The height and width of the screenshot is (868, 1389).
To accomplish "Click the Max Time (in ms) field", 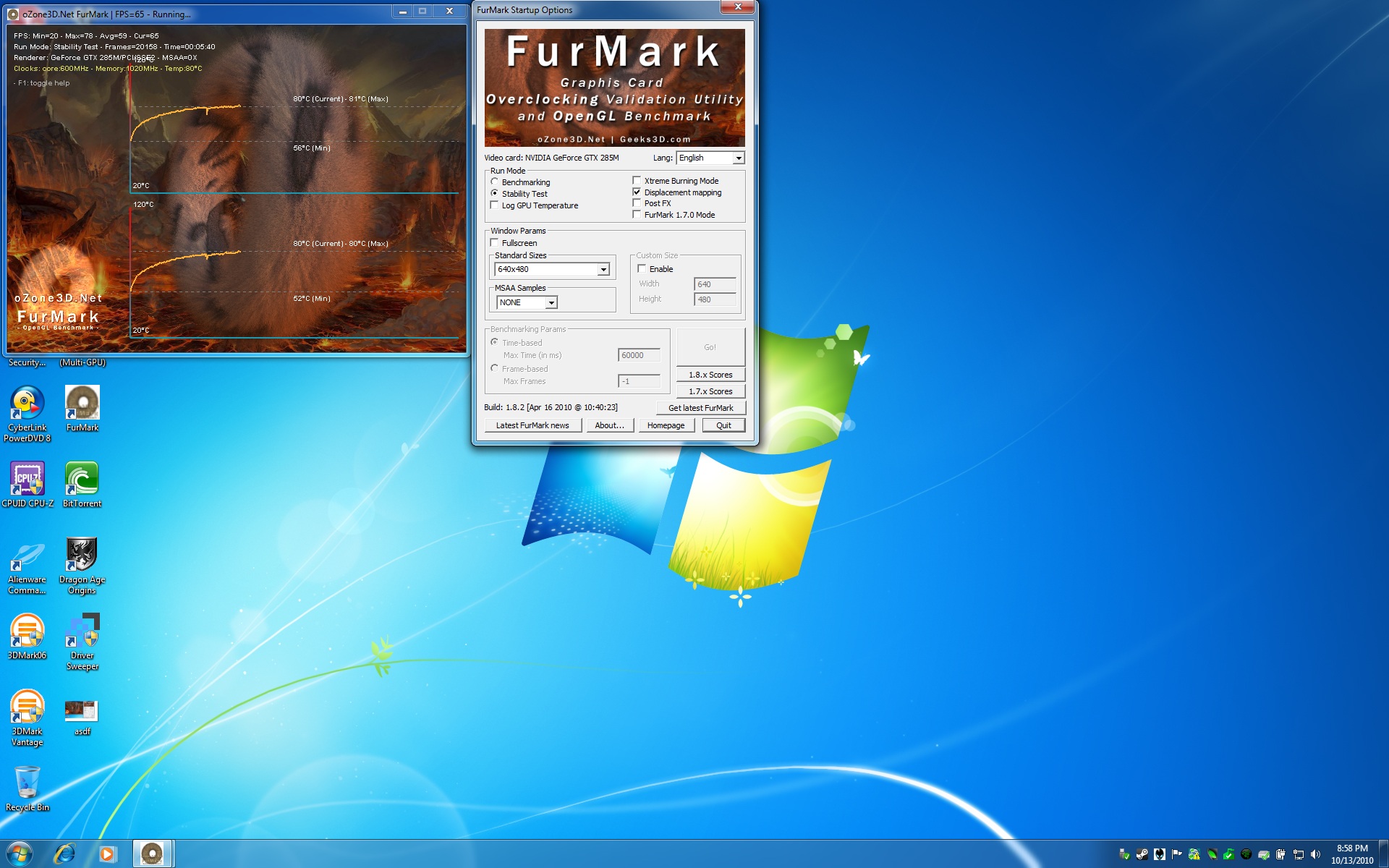I will 639,355.
